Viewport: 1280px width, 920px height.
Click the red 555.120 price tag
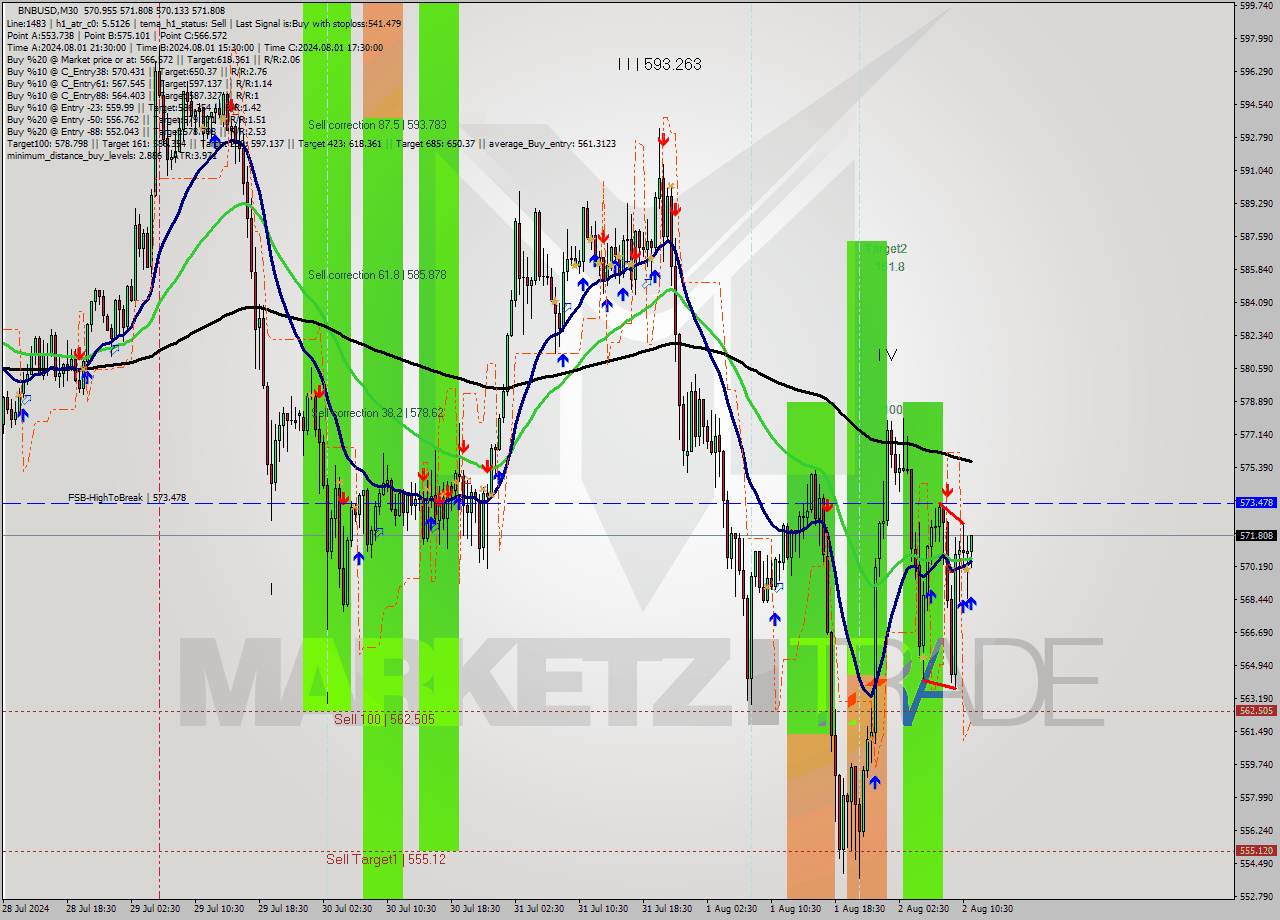pos(1256,851)
